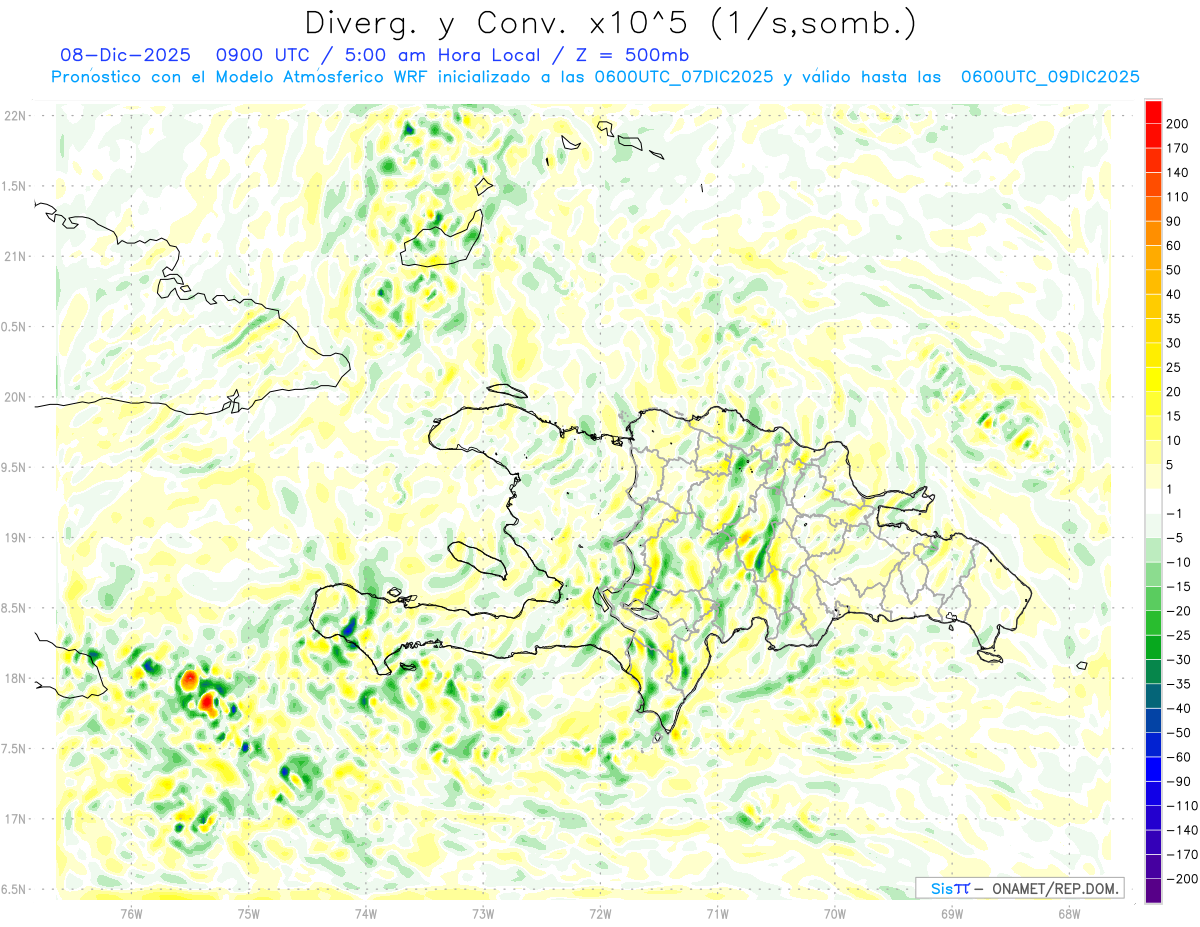Click the red divergence maximum hotspot near 18N 75W
The width and height of the screenshot is (1200, 927).
(207, 701)
